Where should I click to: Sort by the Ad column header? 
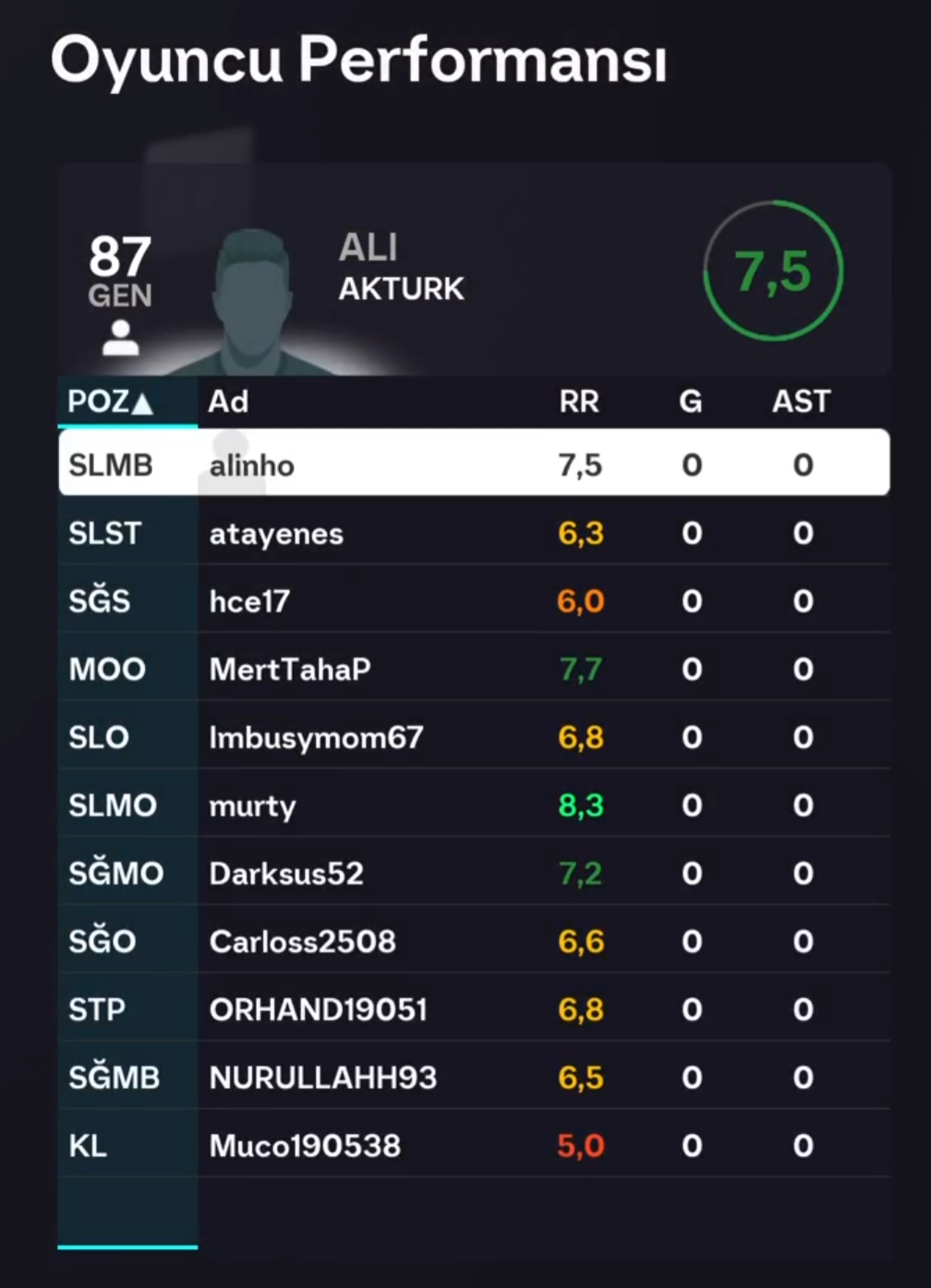(x=228, y=402)
